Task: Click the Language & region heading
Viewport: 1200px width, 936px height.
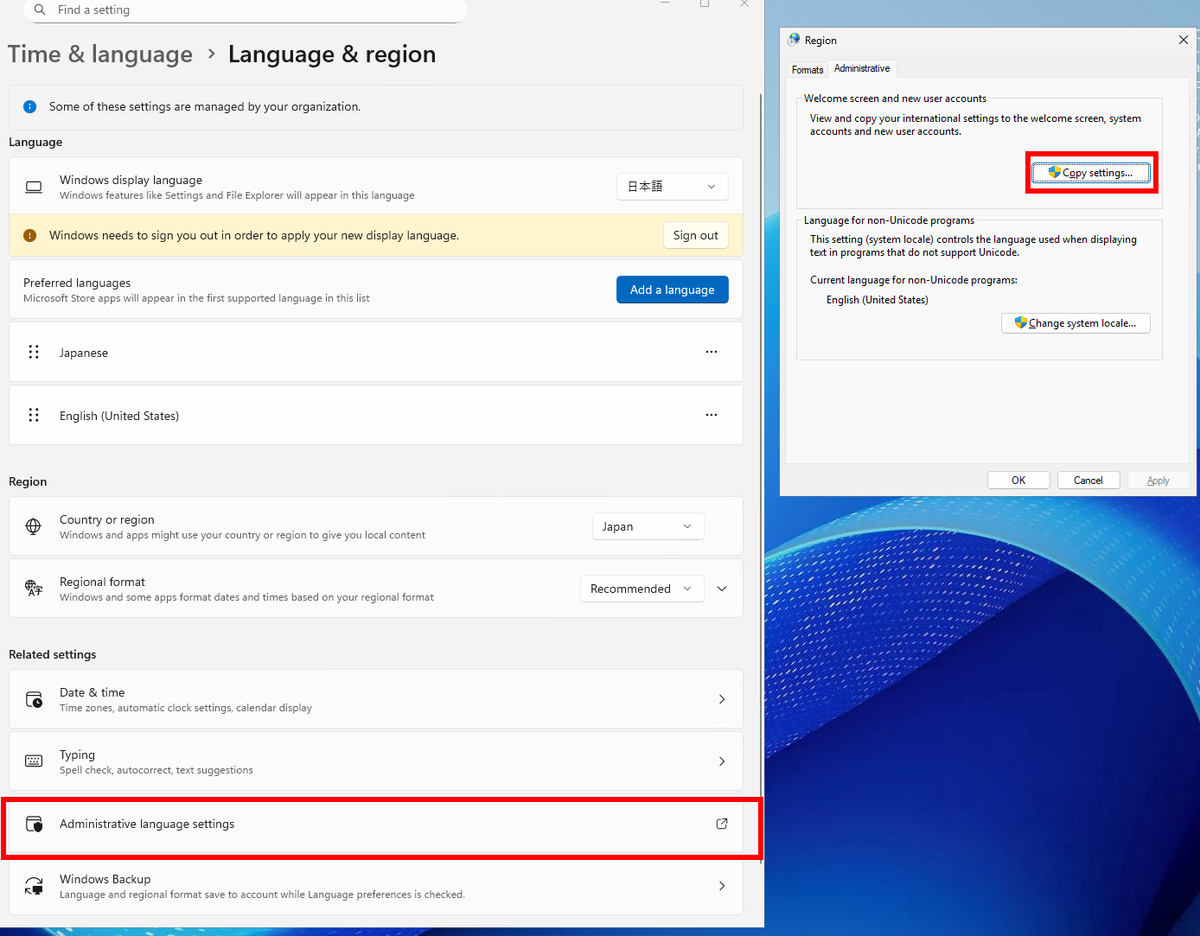Action: coord(332,54)
